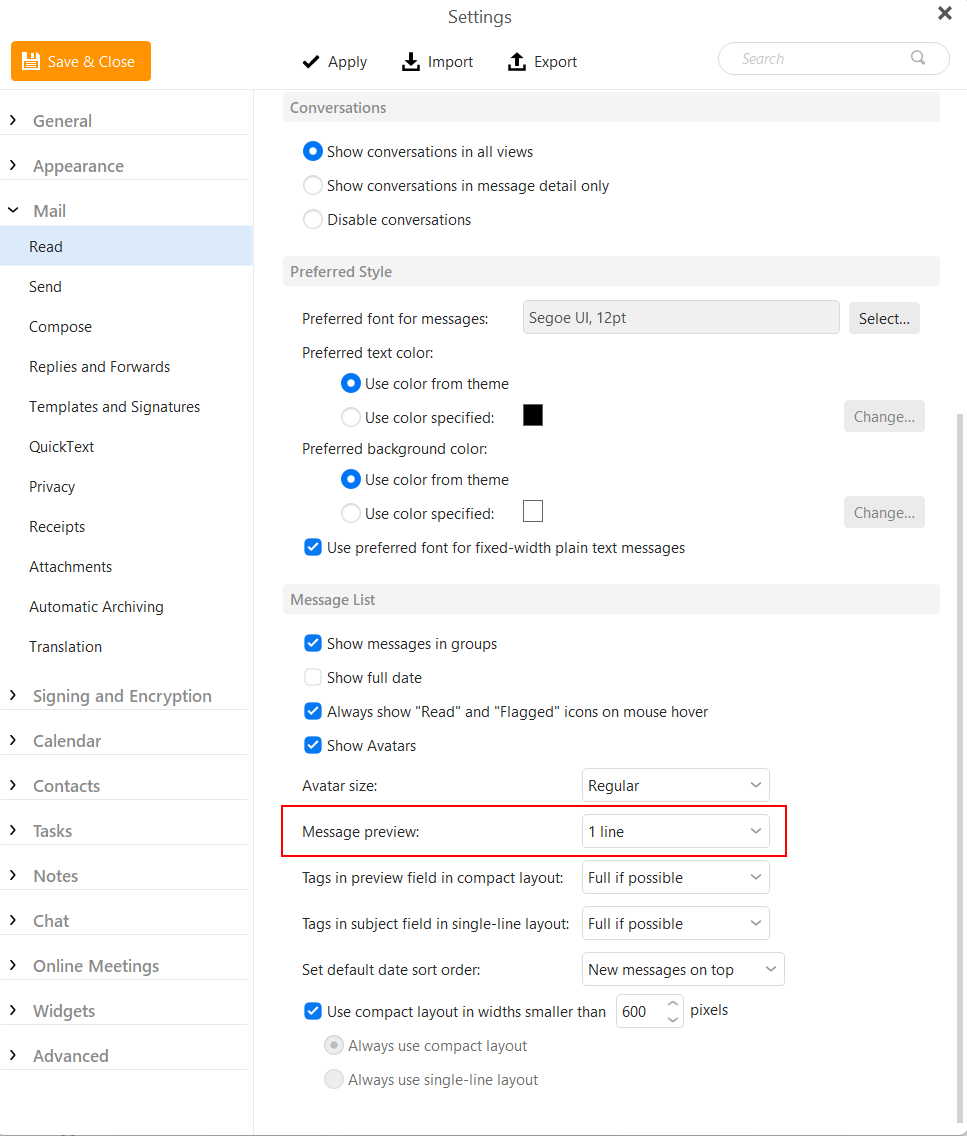Click the Import download-arrow icon
This screenshot has width=967, height=1136.
coord(411,61)
